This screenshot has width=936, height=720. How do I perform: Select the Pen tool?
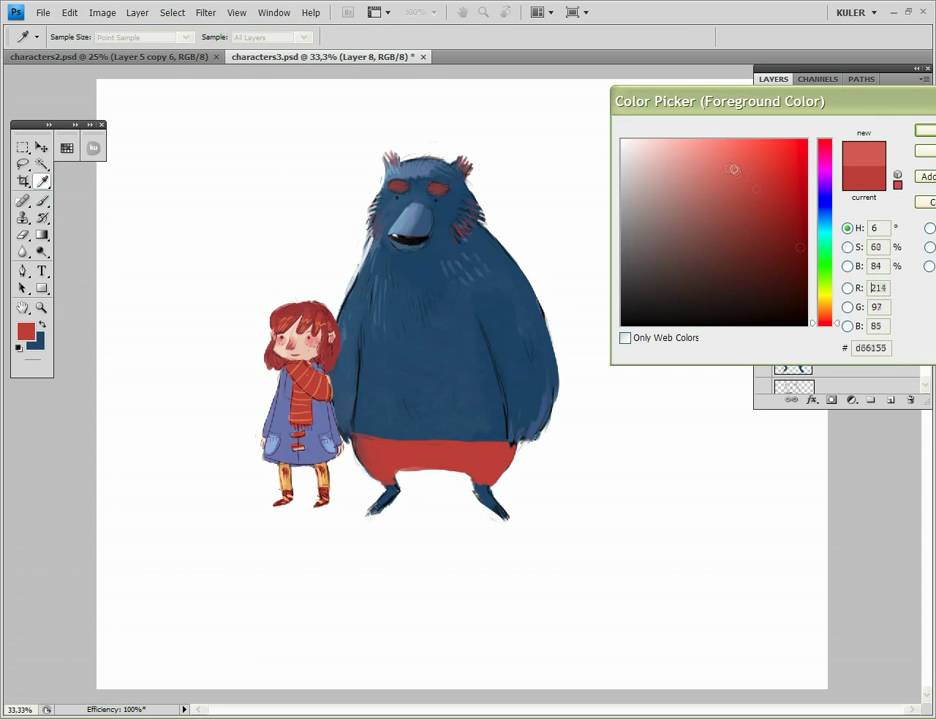[x=23, y=271]
